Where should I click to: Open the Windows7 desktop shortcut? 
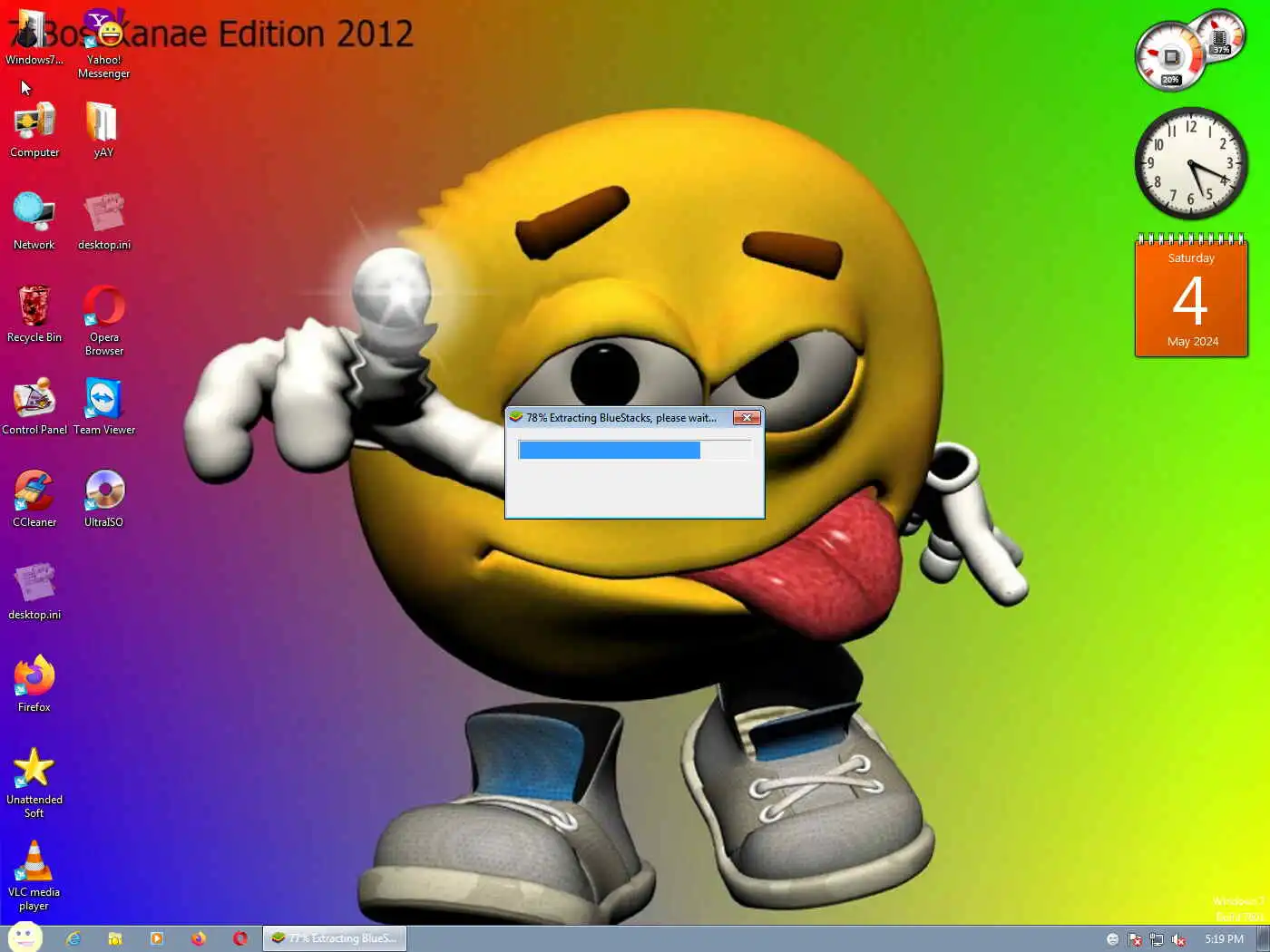[x=34, y=37]
